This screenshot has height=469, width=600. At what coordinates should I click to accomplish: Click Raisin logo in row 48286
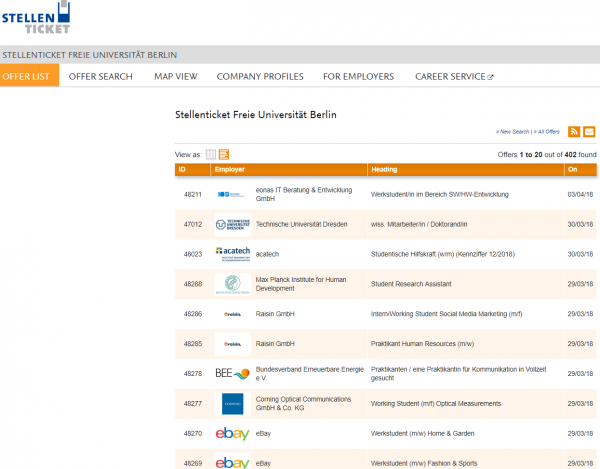(x=233, y=314)
